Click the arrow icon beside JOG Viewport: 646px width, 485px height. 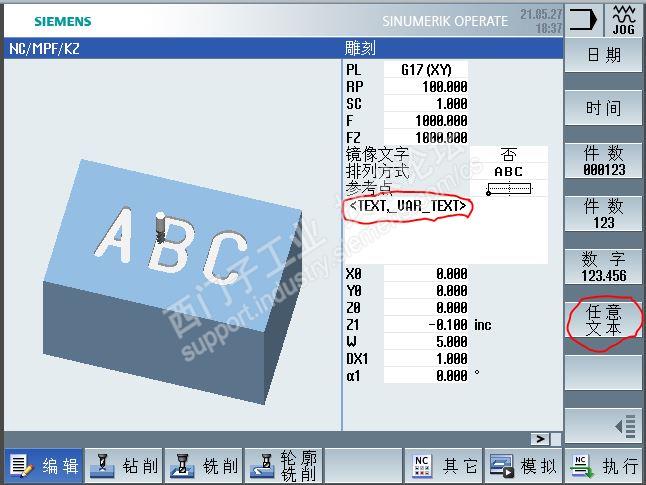(583, 20)
